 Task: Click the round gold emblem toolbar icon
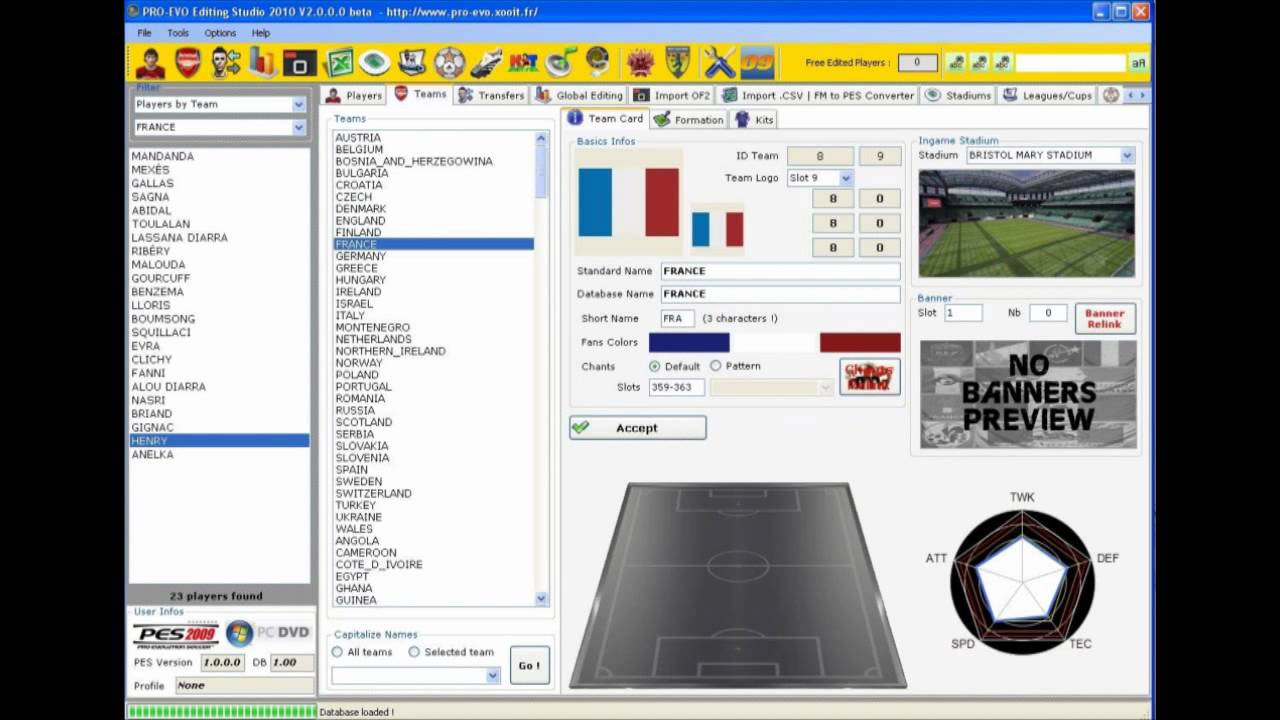[598, 63]
